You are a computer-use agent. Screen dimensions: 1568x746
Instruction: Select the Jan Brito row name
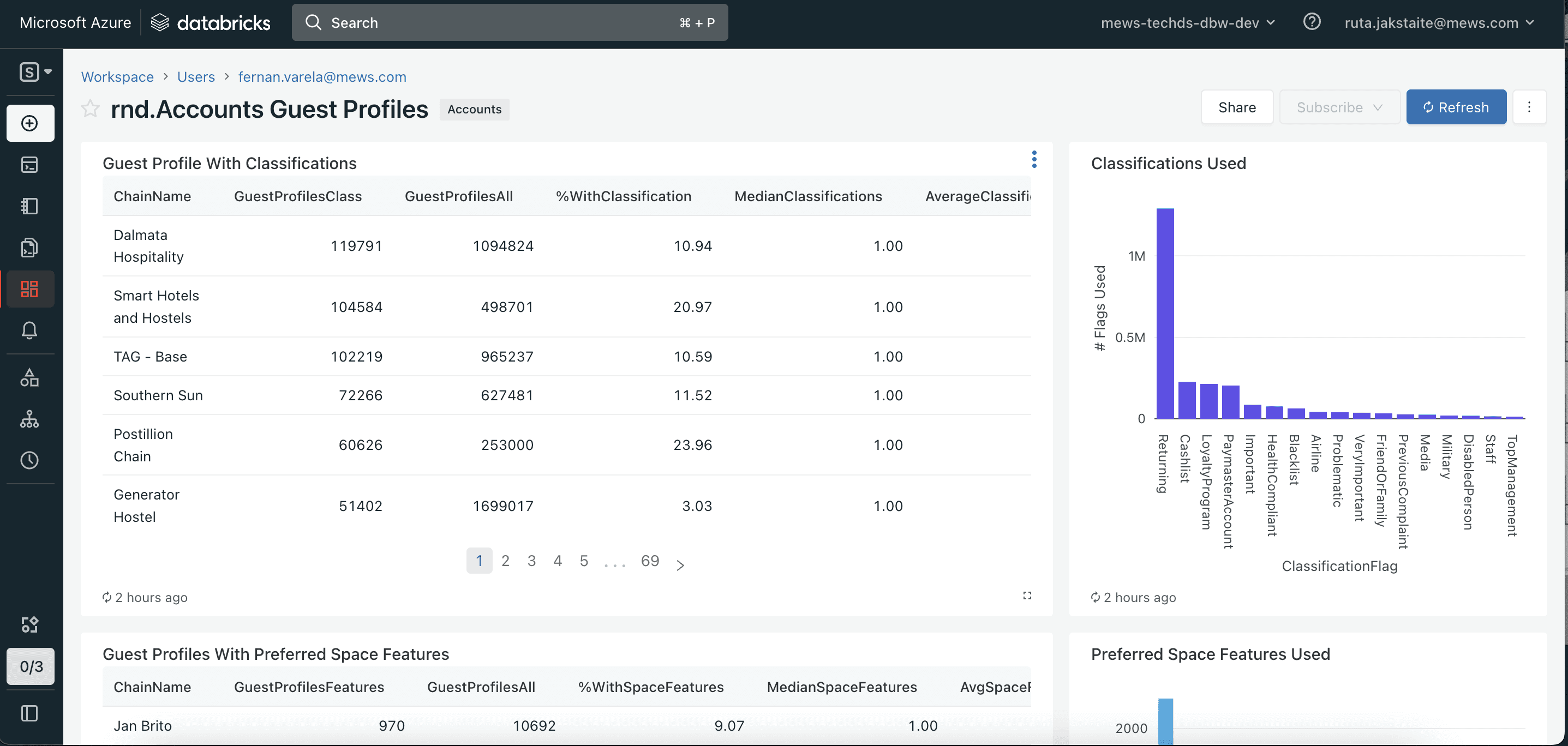point(143,726)
